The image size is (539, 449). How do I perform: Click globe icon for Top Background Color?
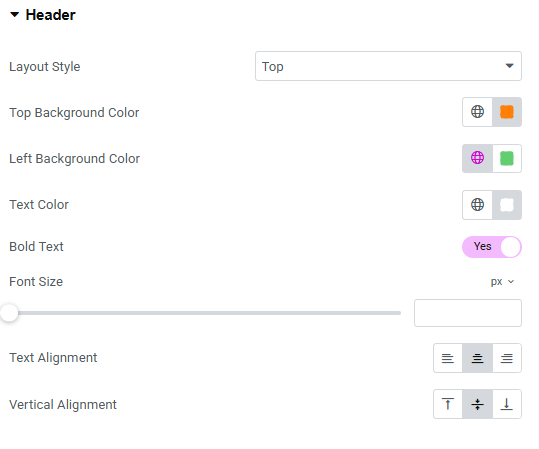coord(477,112)
